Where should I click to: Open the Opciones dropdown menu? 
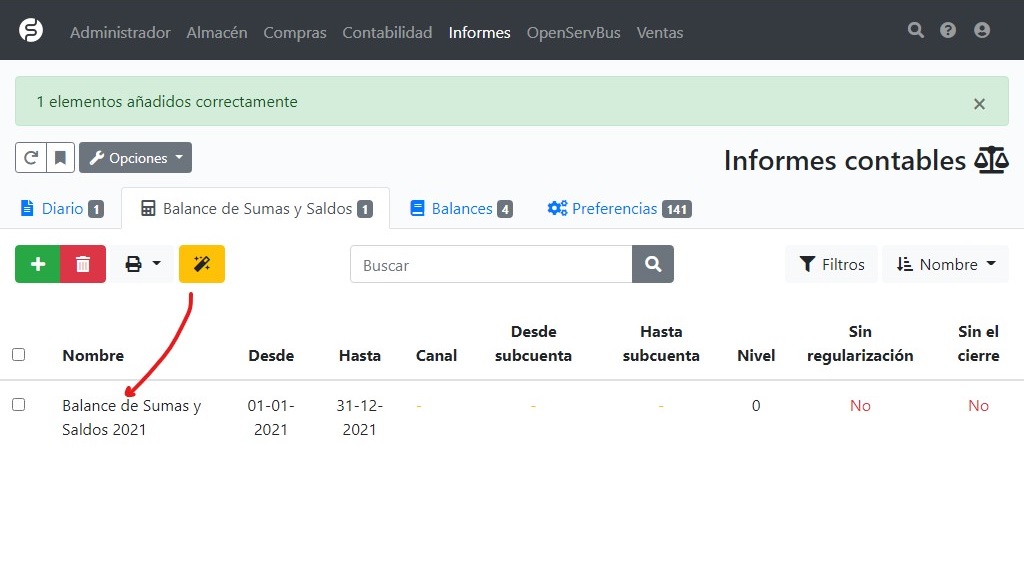(135, 157)
